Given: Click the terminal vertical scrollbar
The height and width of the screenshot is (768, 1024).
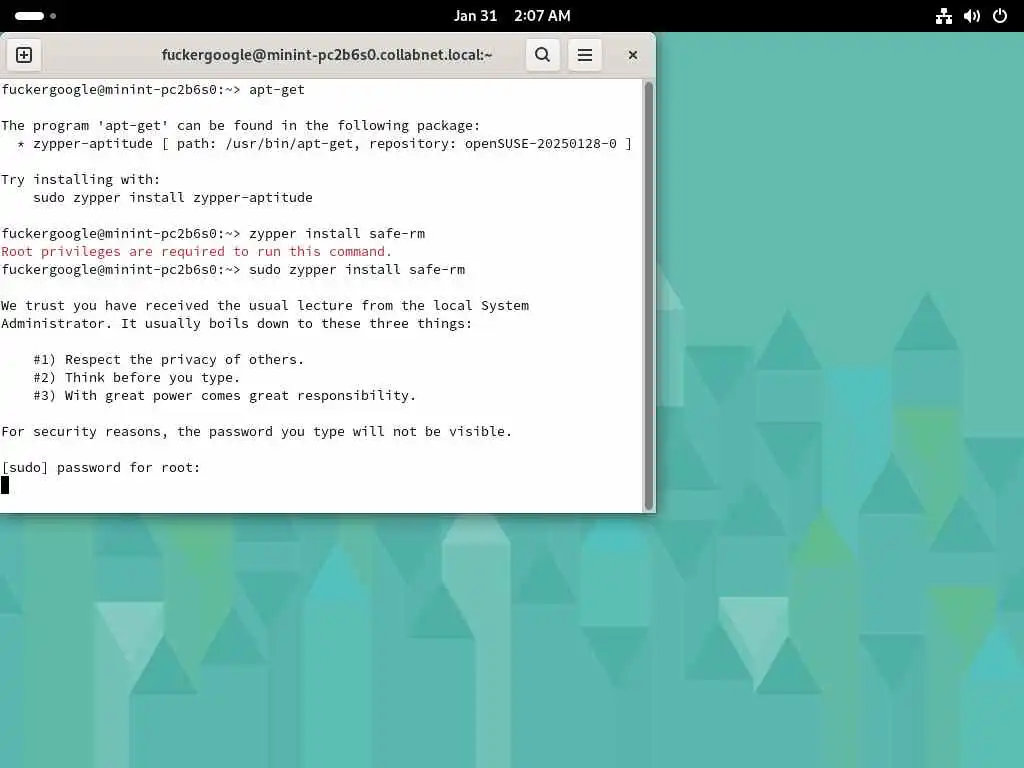Looking at the screenshot, I should tap(648, 295).
